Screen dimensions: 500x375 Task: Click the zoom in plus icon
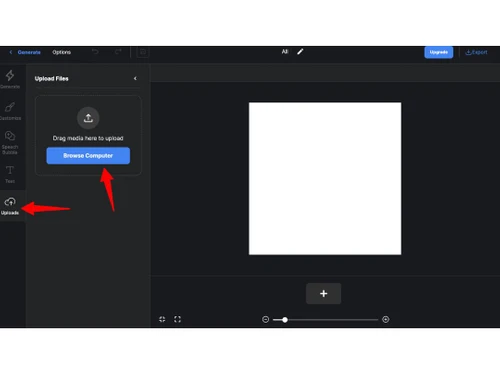[x=386, y=320]
